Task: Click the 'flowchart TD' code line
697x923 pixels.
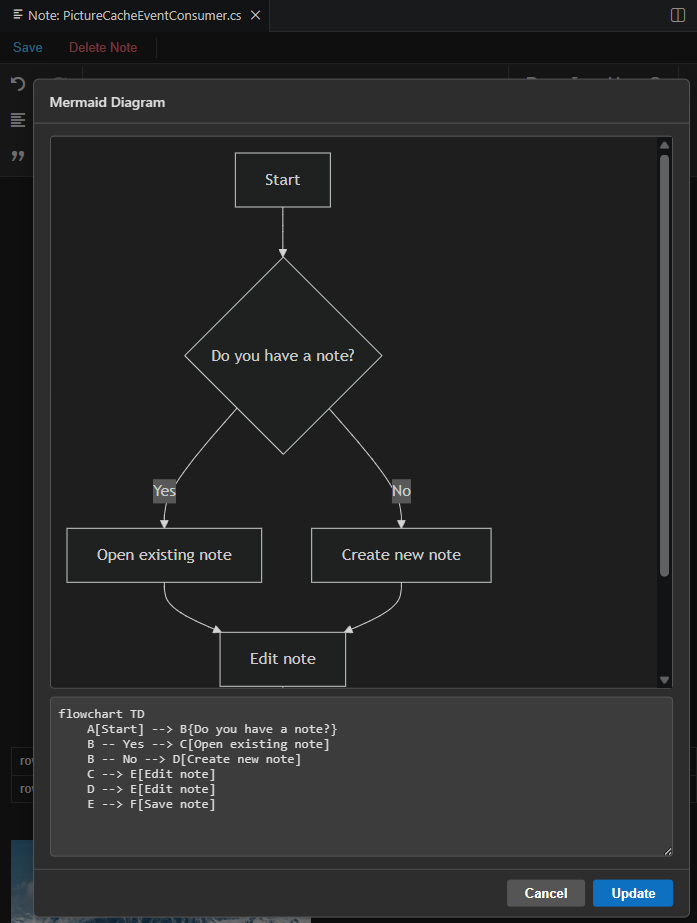Action: (101, 714)
